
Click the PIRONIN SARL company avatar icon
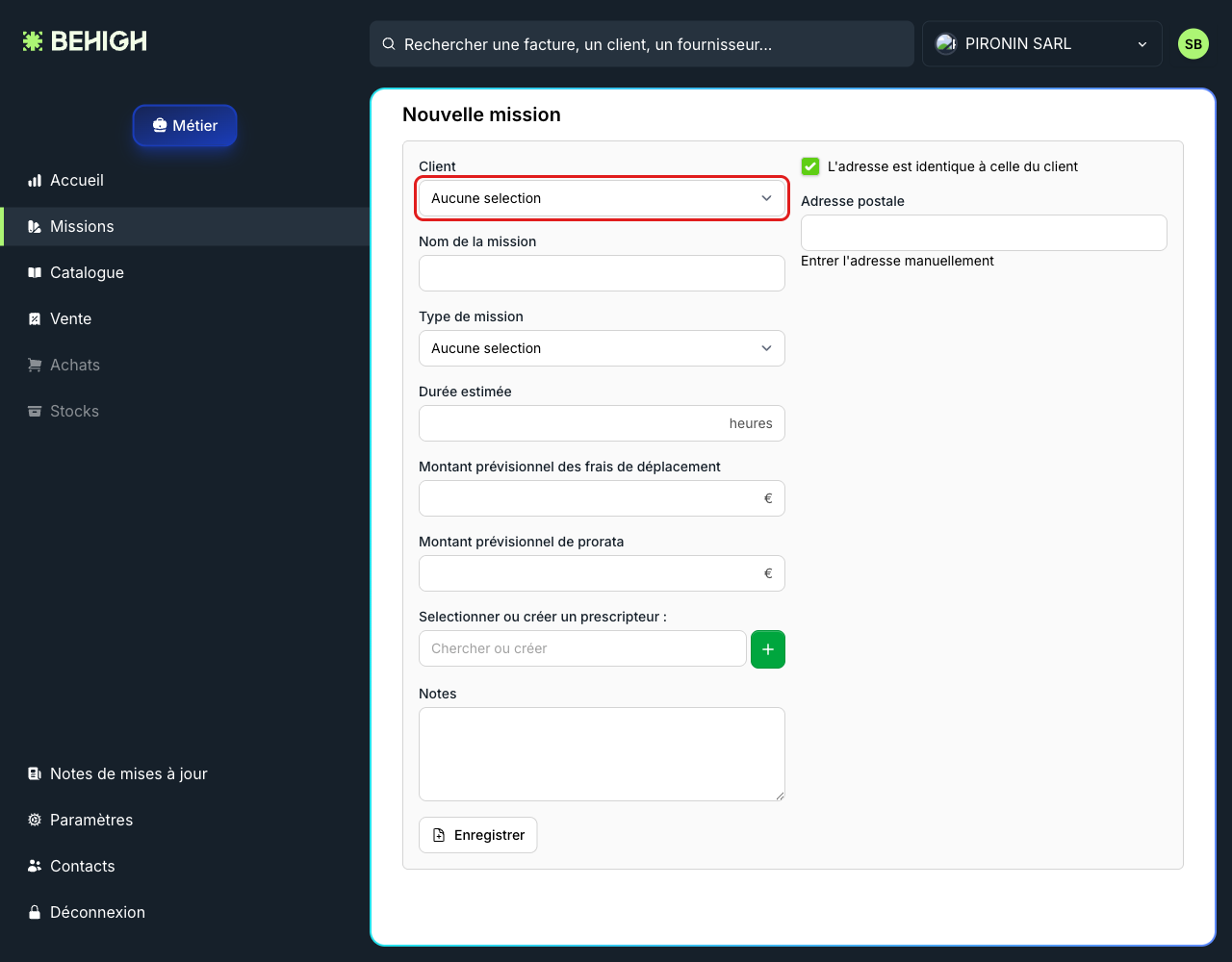[946, 44]
